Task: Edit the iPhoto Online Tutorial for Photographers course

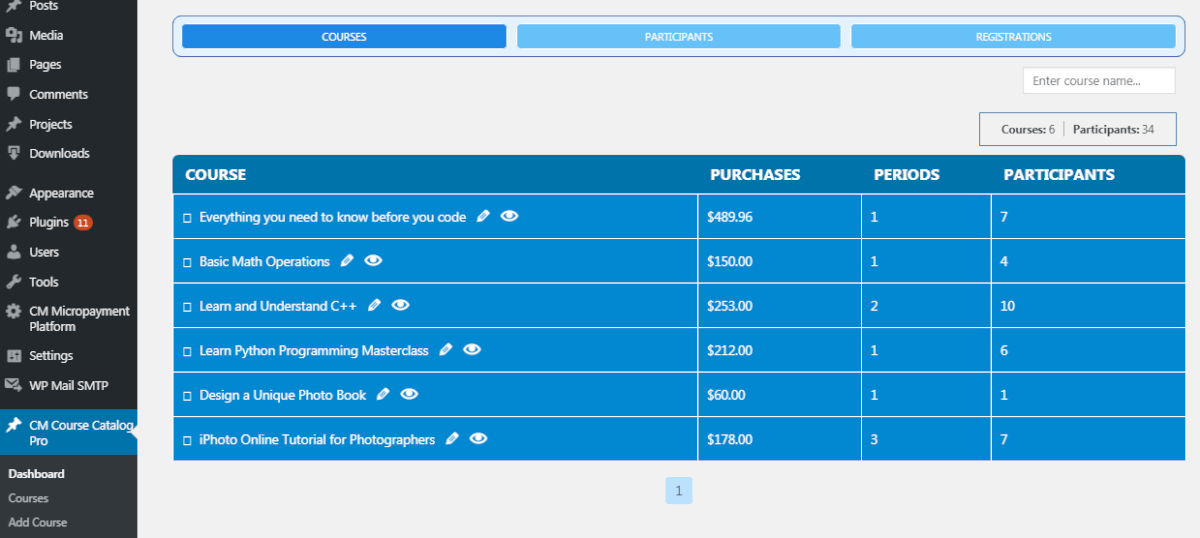Action: pyautogui.click(x=452, y=439)
